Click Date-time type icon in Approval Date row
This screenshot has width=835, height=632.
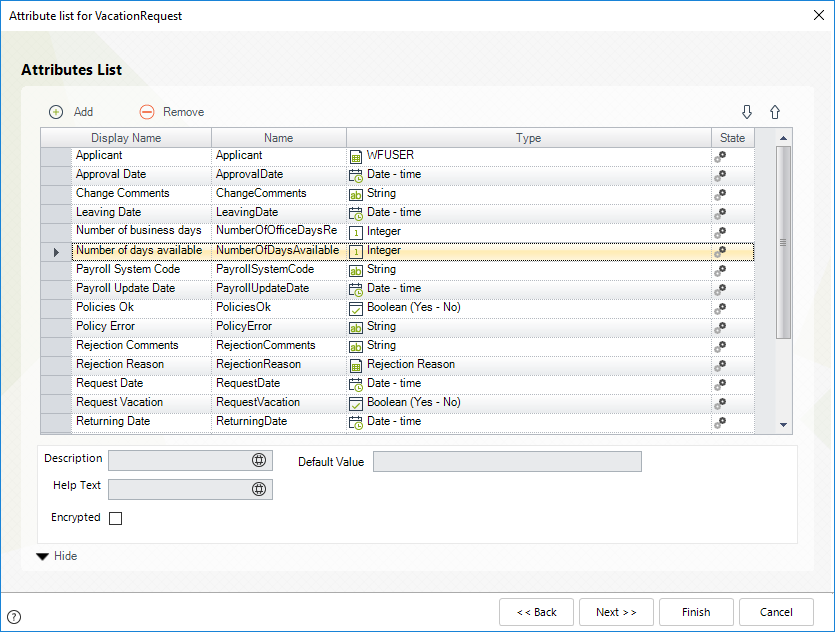pos(356,175)
